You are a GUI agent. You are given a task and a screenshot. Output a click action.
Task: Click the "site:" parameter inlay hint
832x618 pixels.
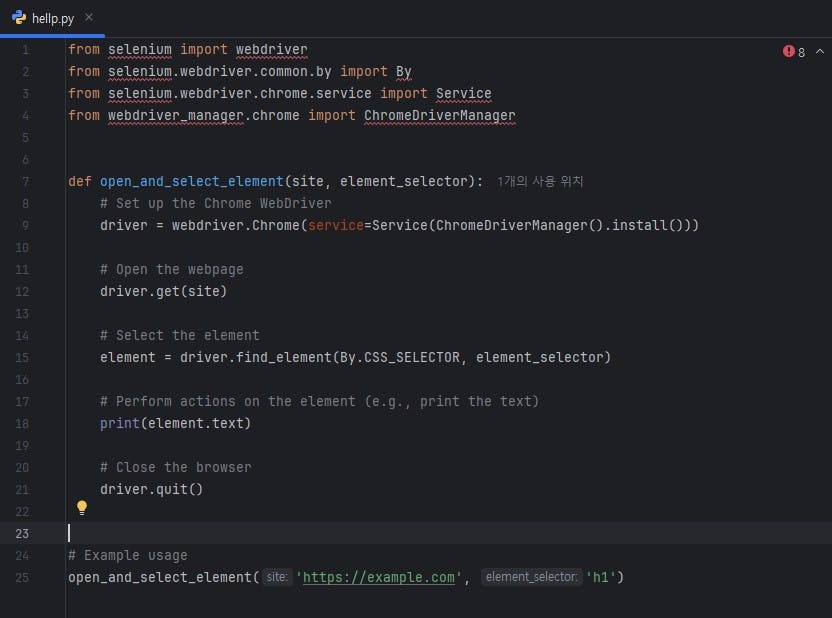(x=278, y=577)
